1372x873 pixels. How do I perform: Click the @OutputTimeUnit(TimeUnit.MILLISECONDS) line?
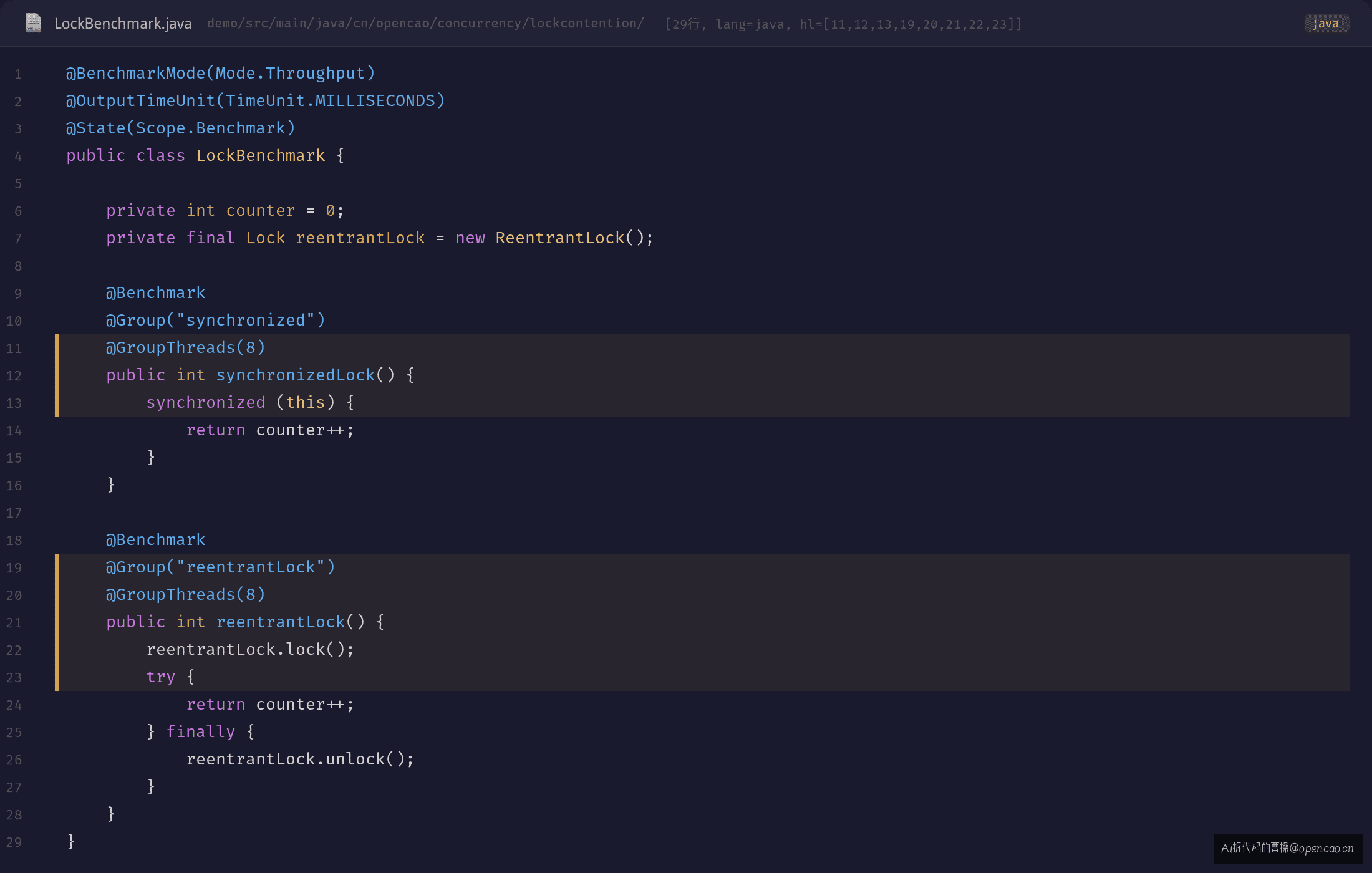[x=256, y=100]
